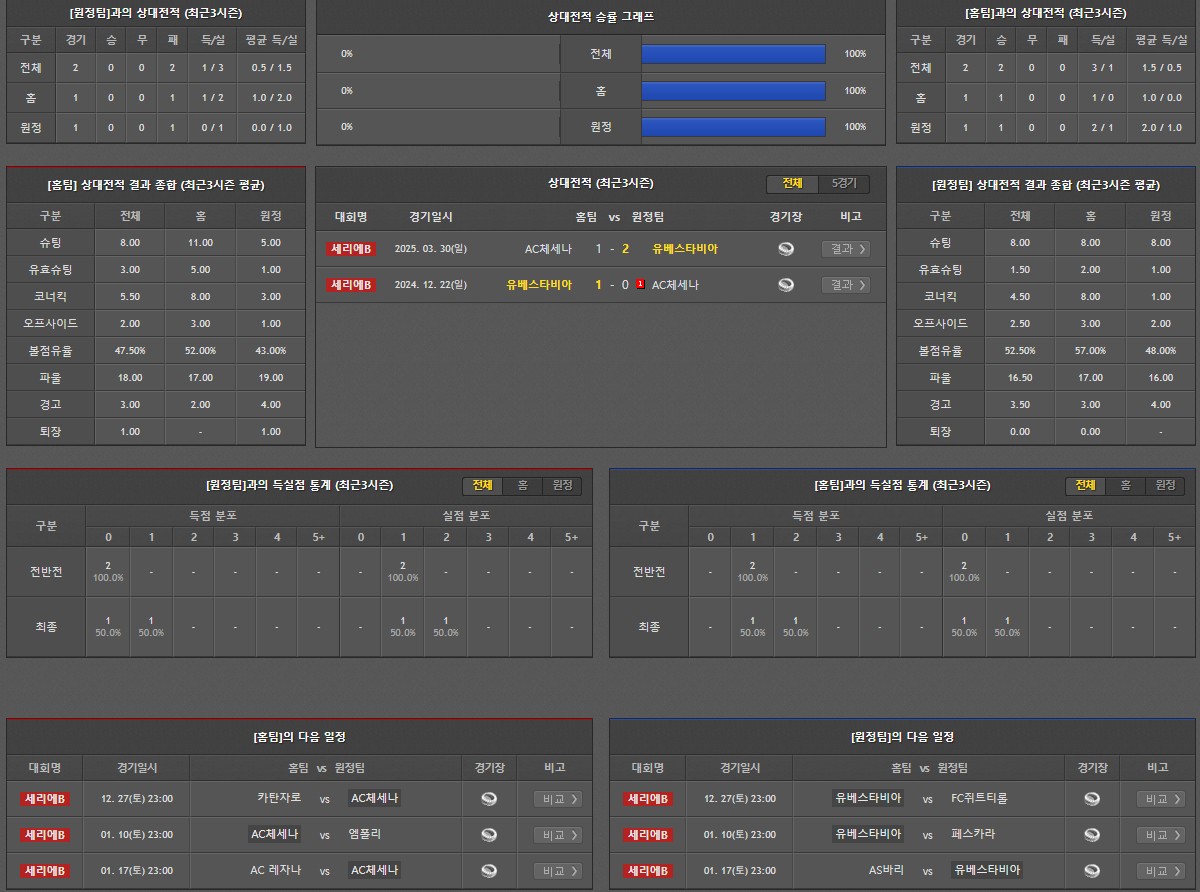Screen dimensions: 1200x892
Task: Switch [원정팀] goal stats to 원정
Action: [x=562, y=485]
